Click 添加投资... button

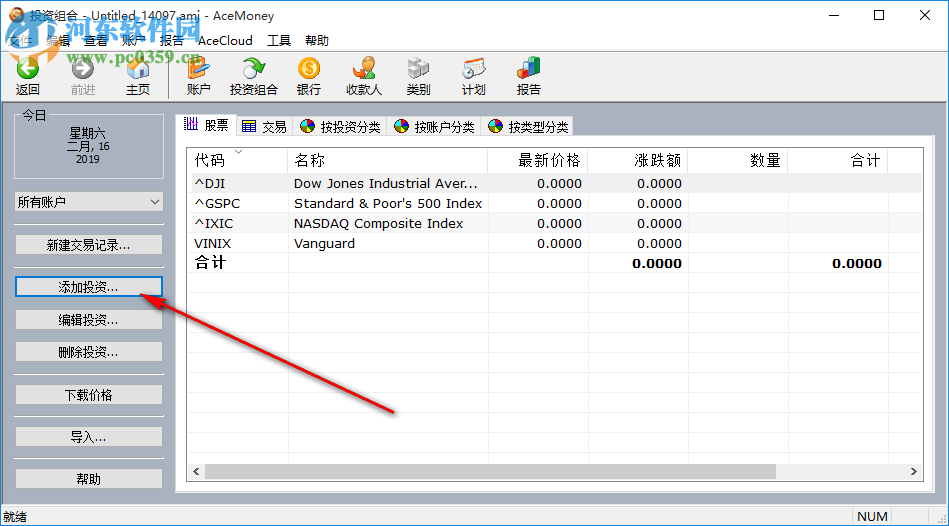[89, 287]
